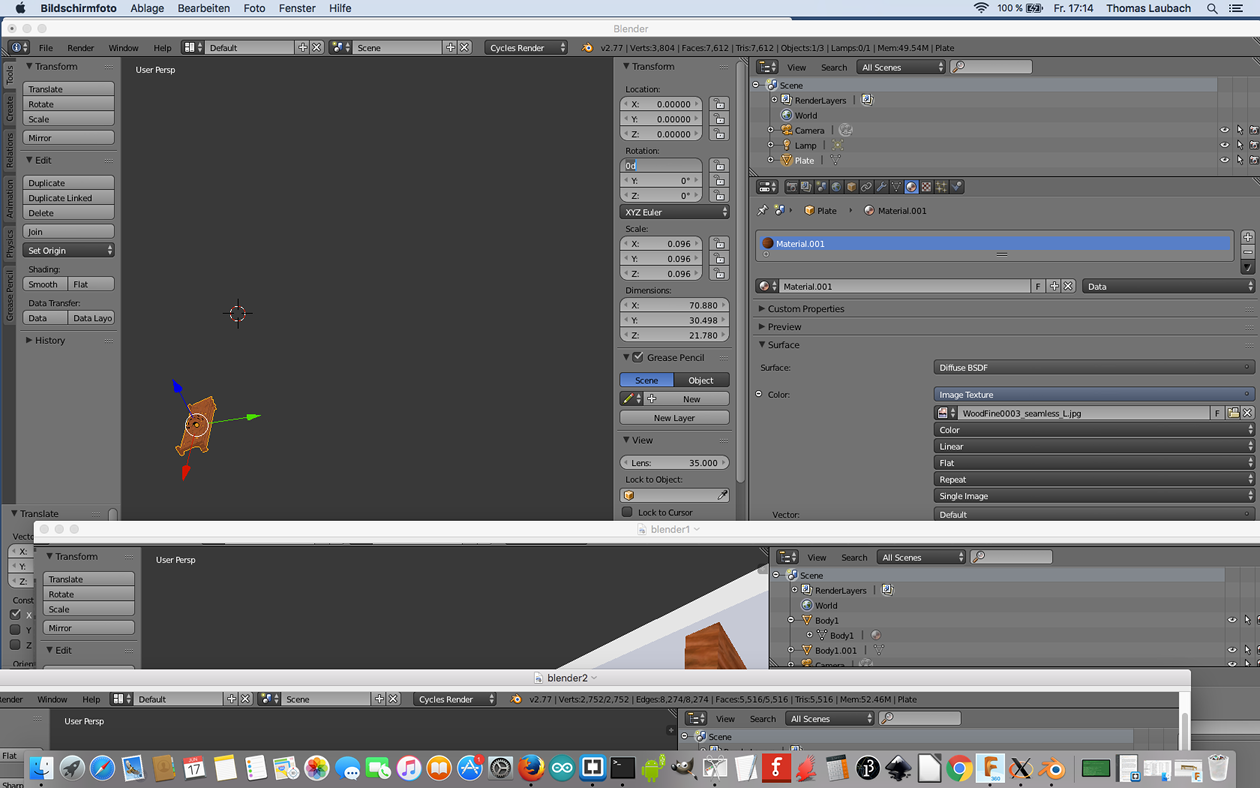Open the Render Layers properties tab icon
The image size is (1260, 788).
coord(806,187)
